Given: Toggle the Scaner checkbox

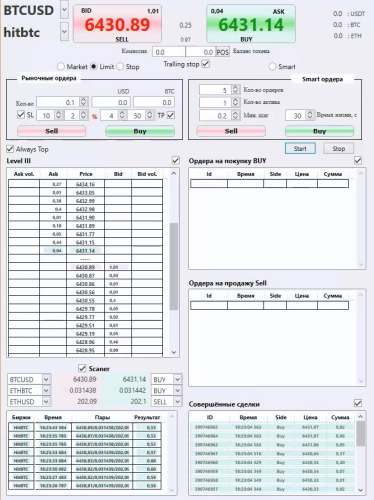Looking at the screenshot, I should 82,368.
